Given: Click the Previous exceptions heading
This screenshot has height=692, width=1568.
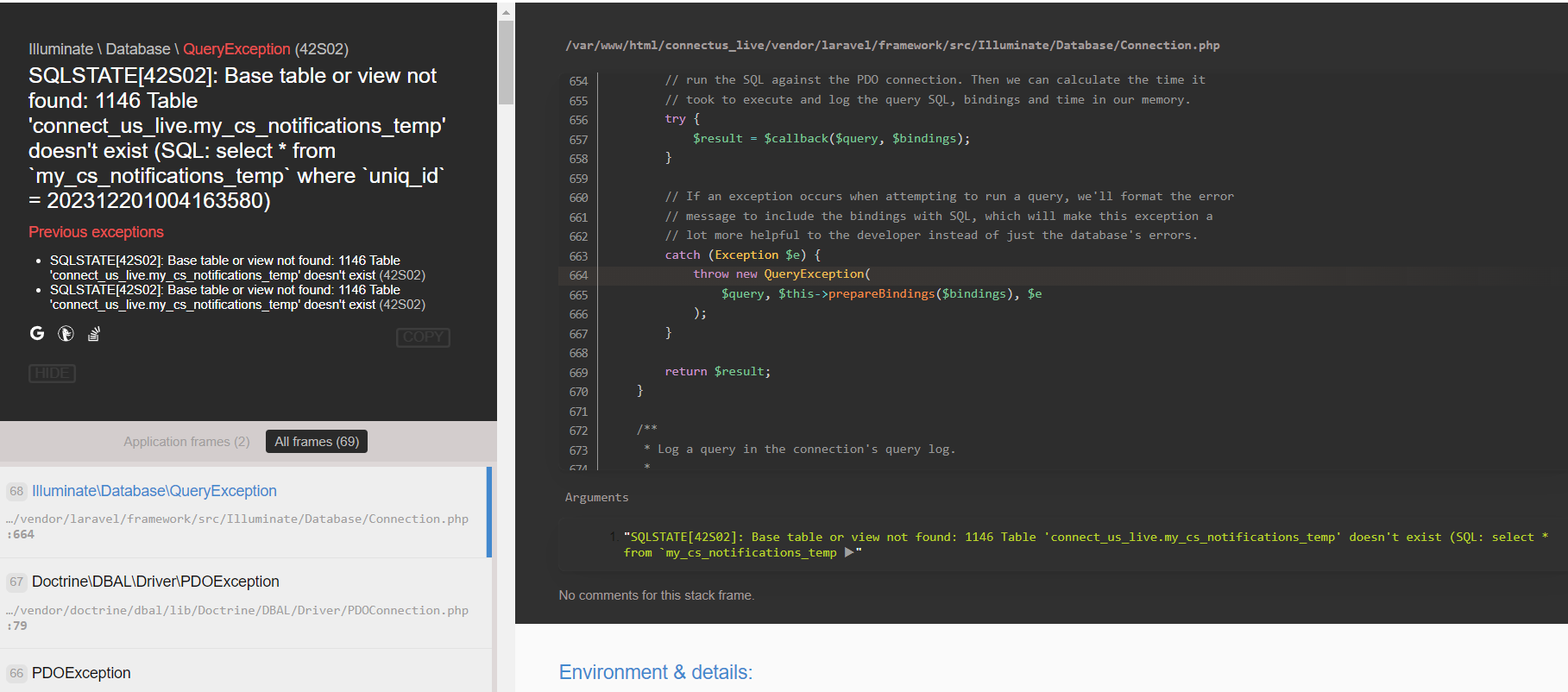Looking at the screenshot, I should 96,232.
